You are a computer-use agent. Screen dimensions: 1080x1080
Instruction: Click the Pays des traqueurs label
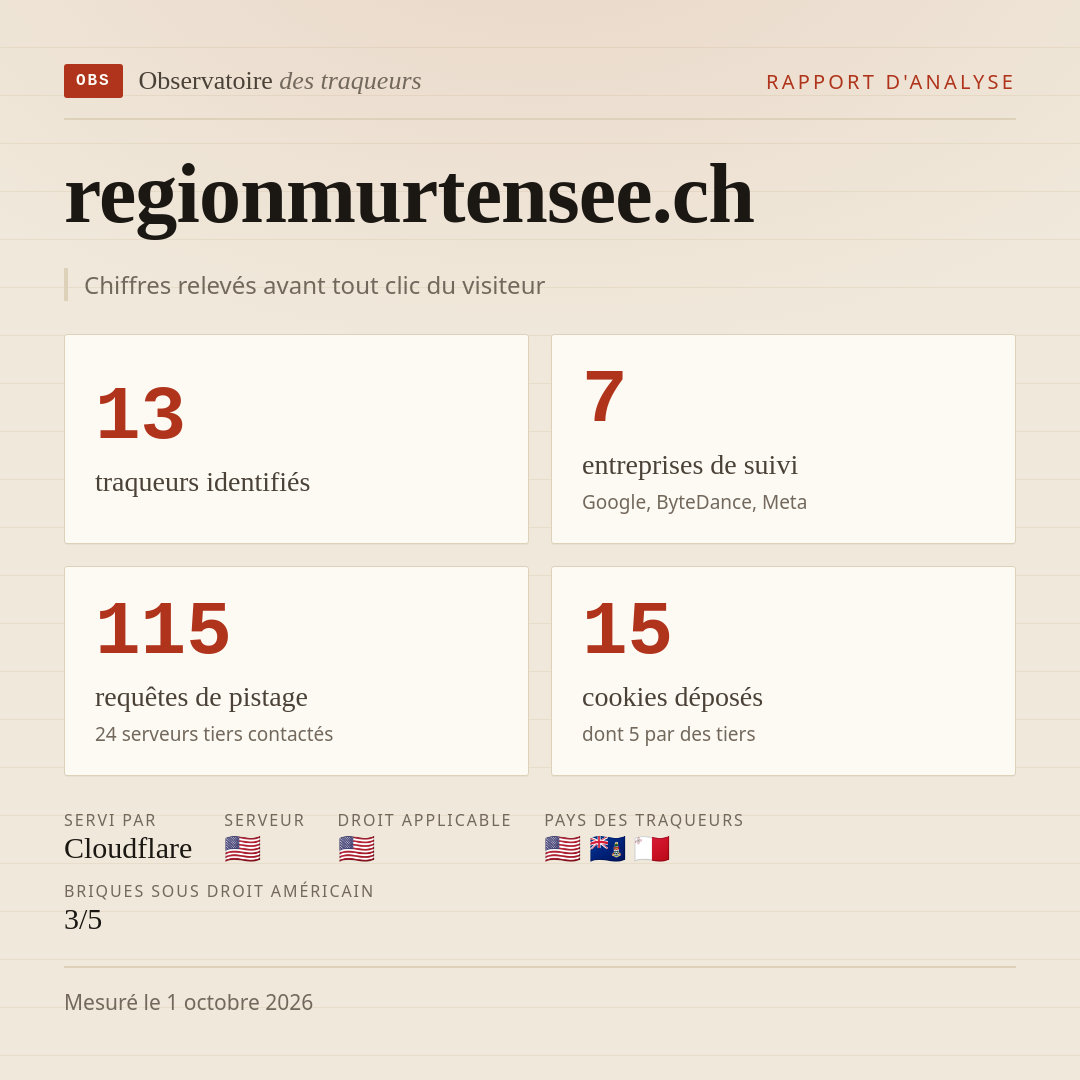pos(644,820)
